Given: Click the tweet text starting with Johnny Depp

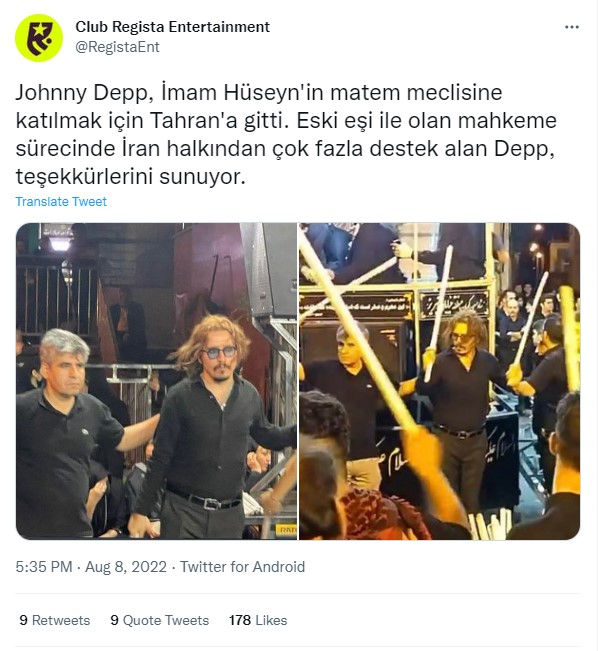Looking at the screenshot, I should click(286, 135).
